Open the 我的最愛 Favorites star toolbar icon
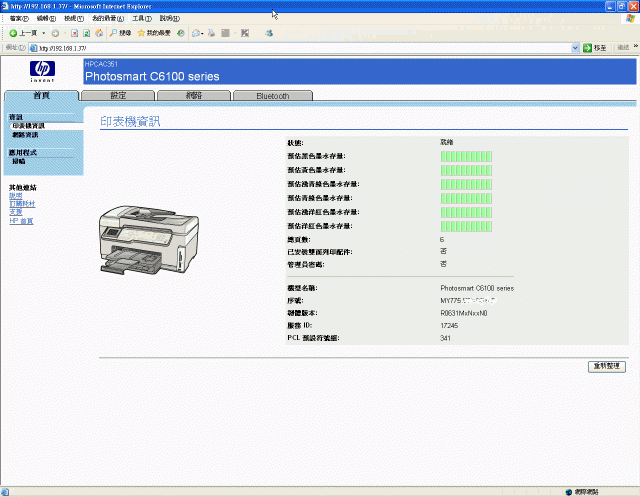 [x=154, y=33]
